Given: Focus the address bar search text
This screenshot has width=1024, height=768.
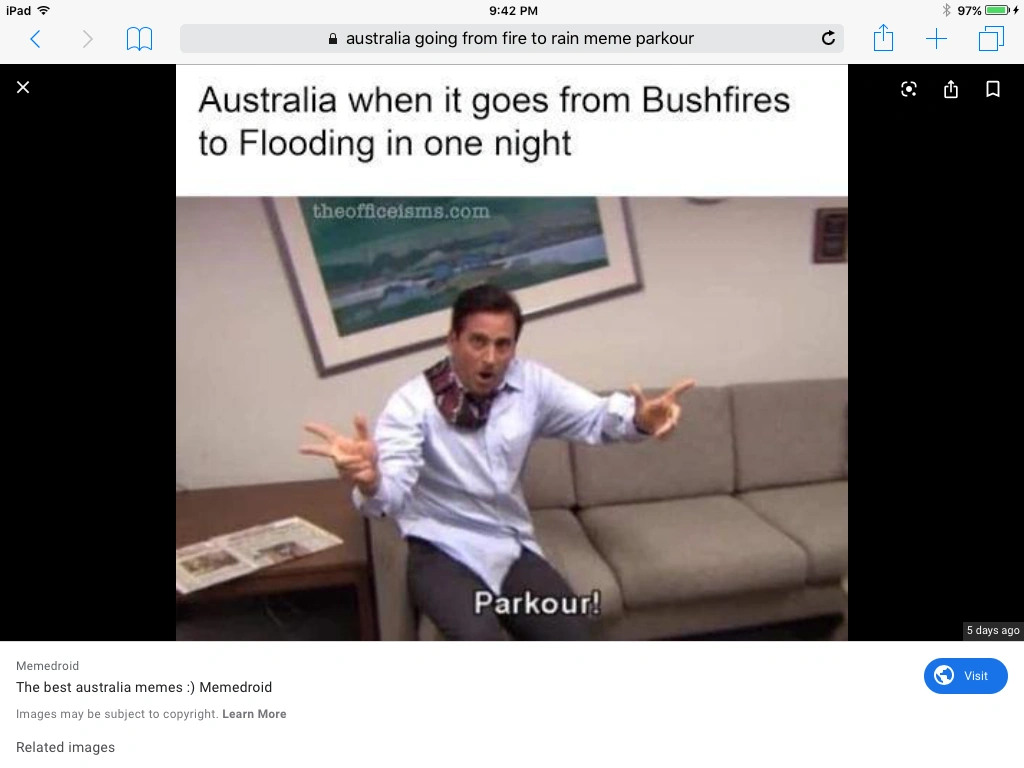Looking at the screenshot, I should [519, 39].
